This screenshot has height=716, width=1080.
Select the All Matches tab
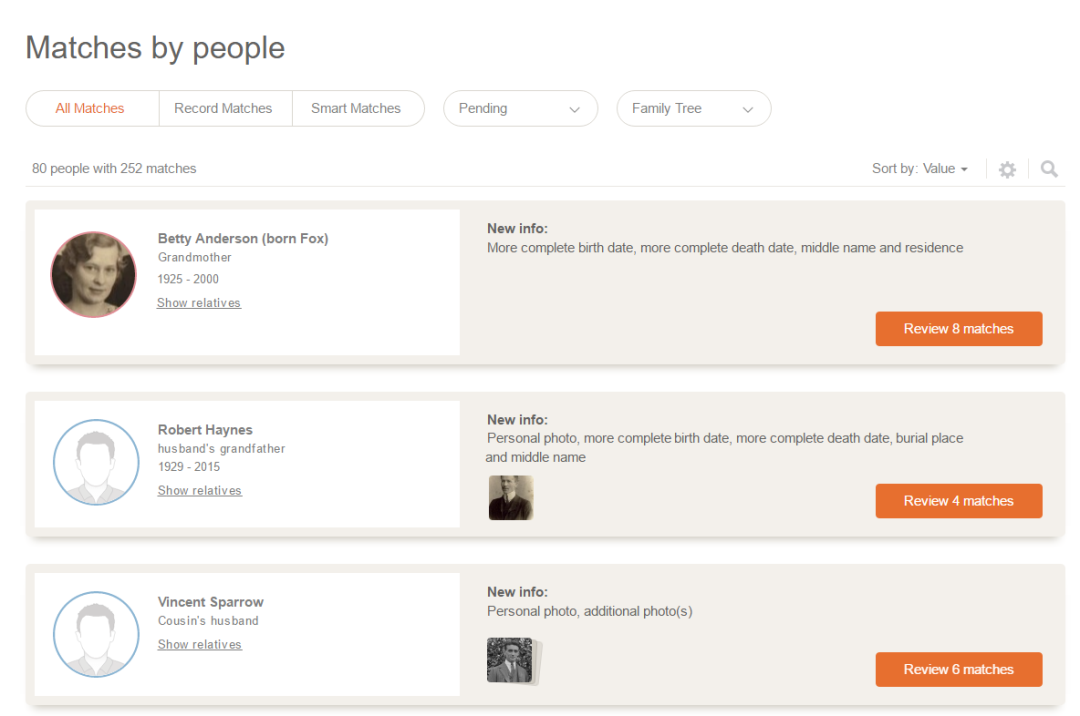(90, 109)
